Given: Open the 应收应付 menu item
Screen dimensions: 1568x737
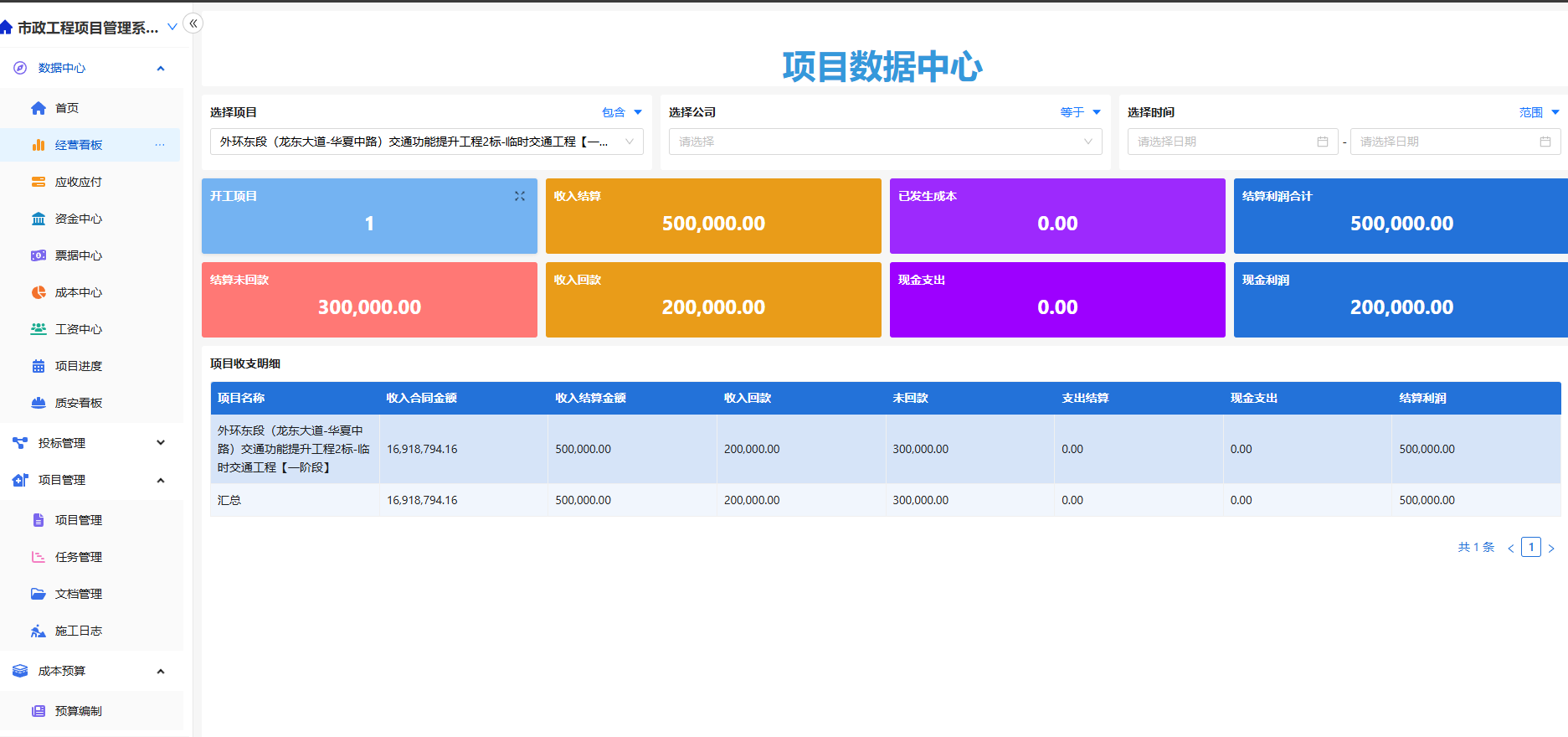Looking at the screenshot, I should [90, 182].
